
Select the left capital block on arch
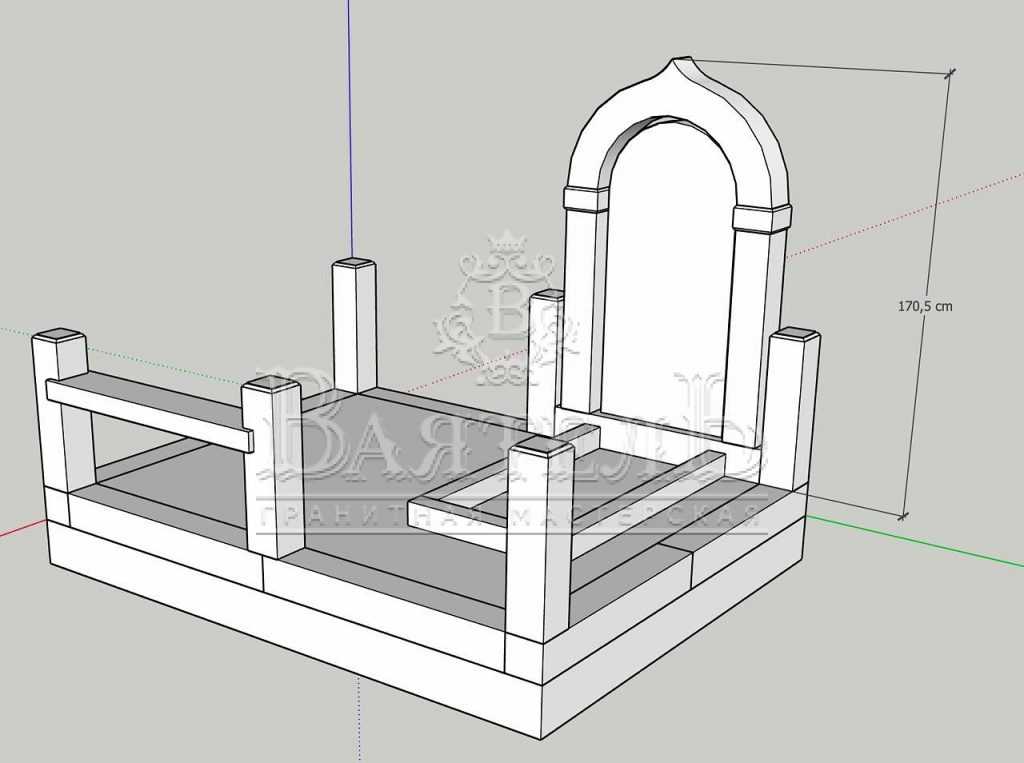pyautogui.click(x=586, y=198)
